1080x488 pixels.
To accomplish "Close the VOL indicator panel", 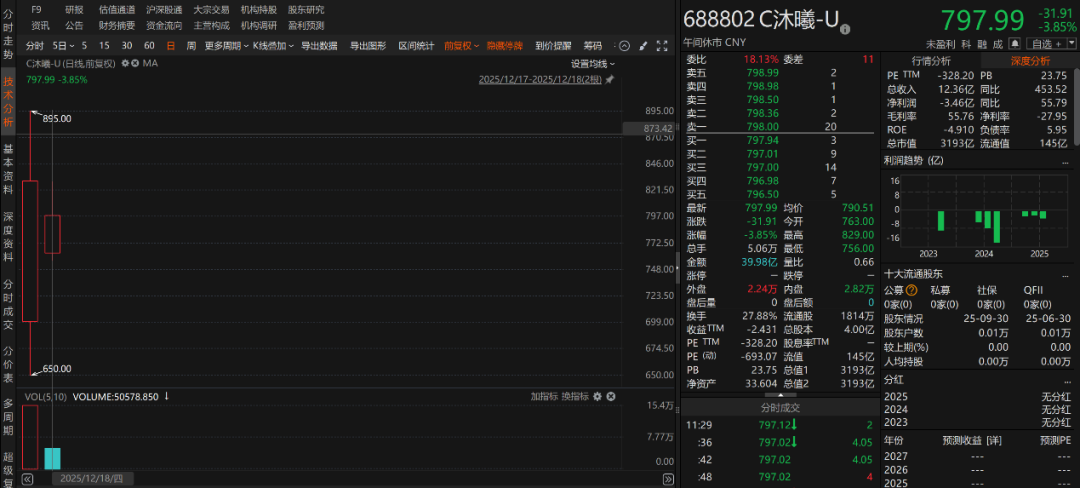I will [611, 397].
